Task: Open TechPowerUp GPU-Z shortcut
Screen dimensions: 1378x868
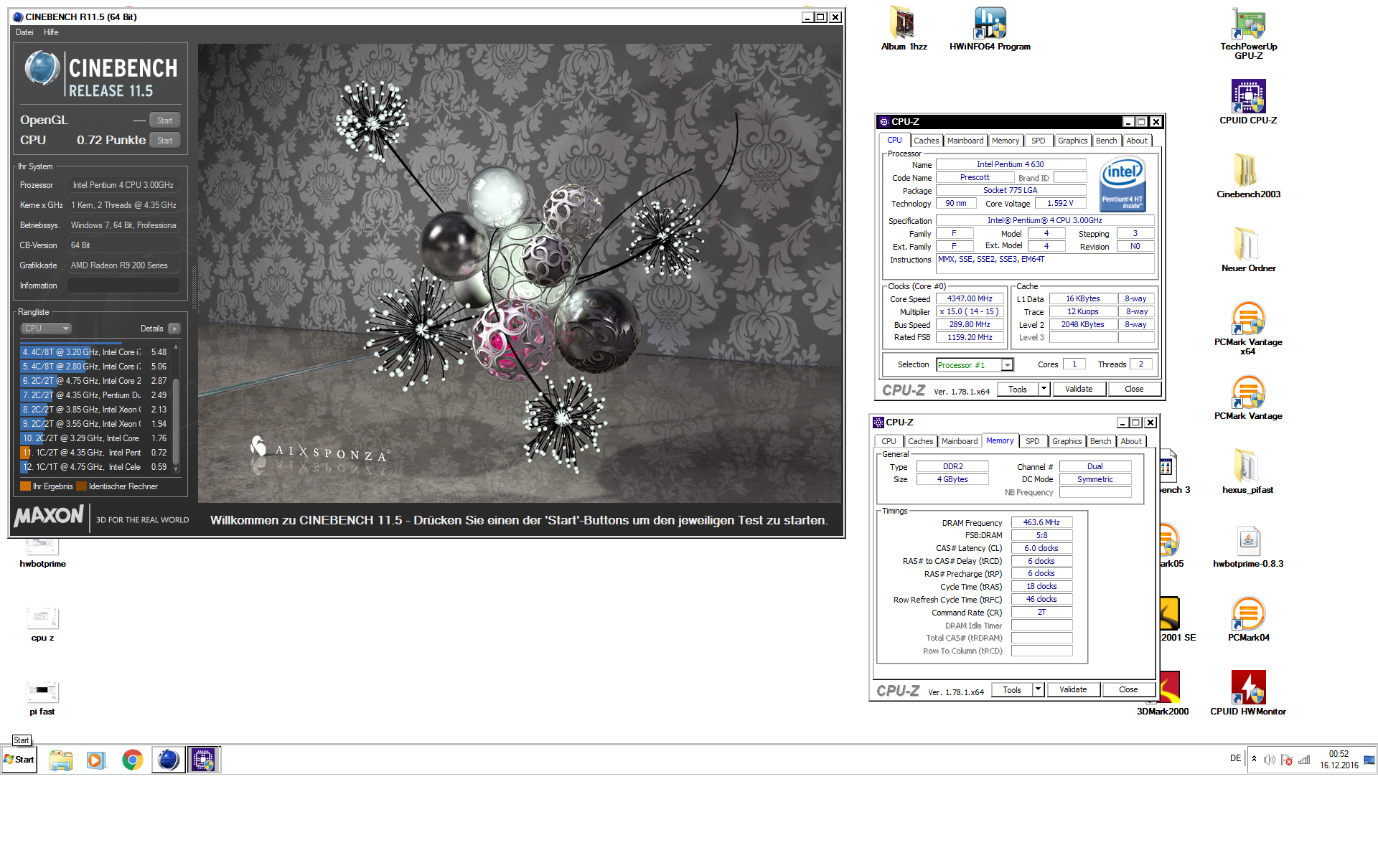Action: point(1248,33)
